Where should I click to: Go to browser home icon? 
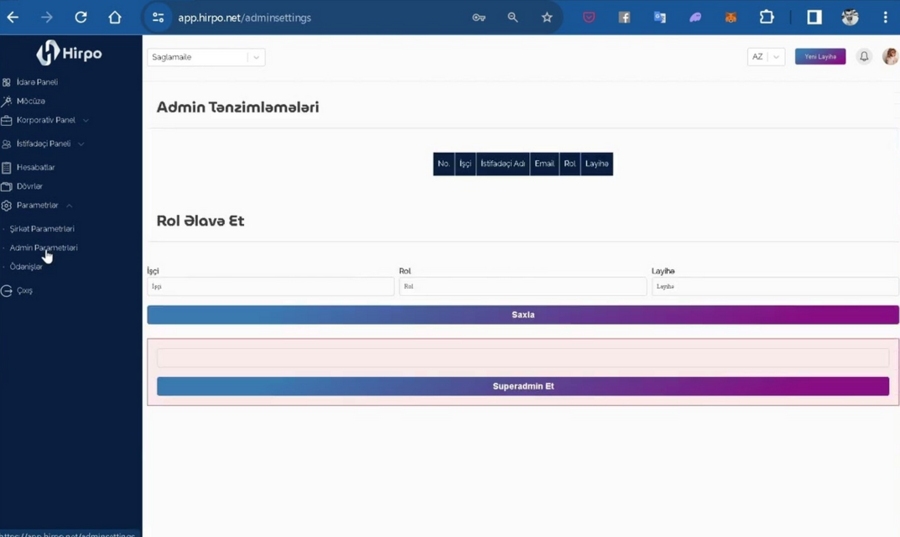click(x=115, y=17)
